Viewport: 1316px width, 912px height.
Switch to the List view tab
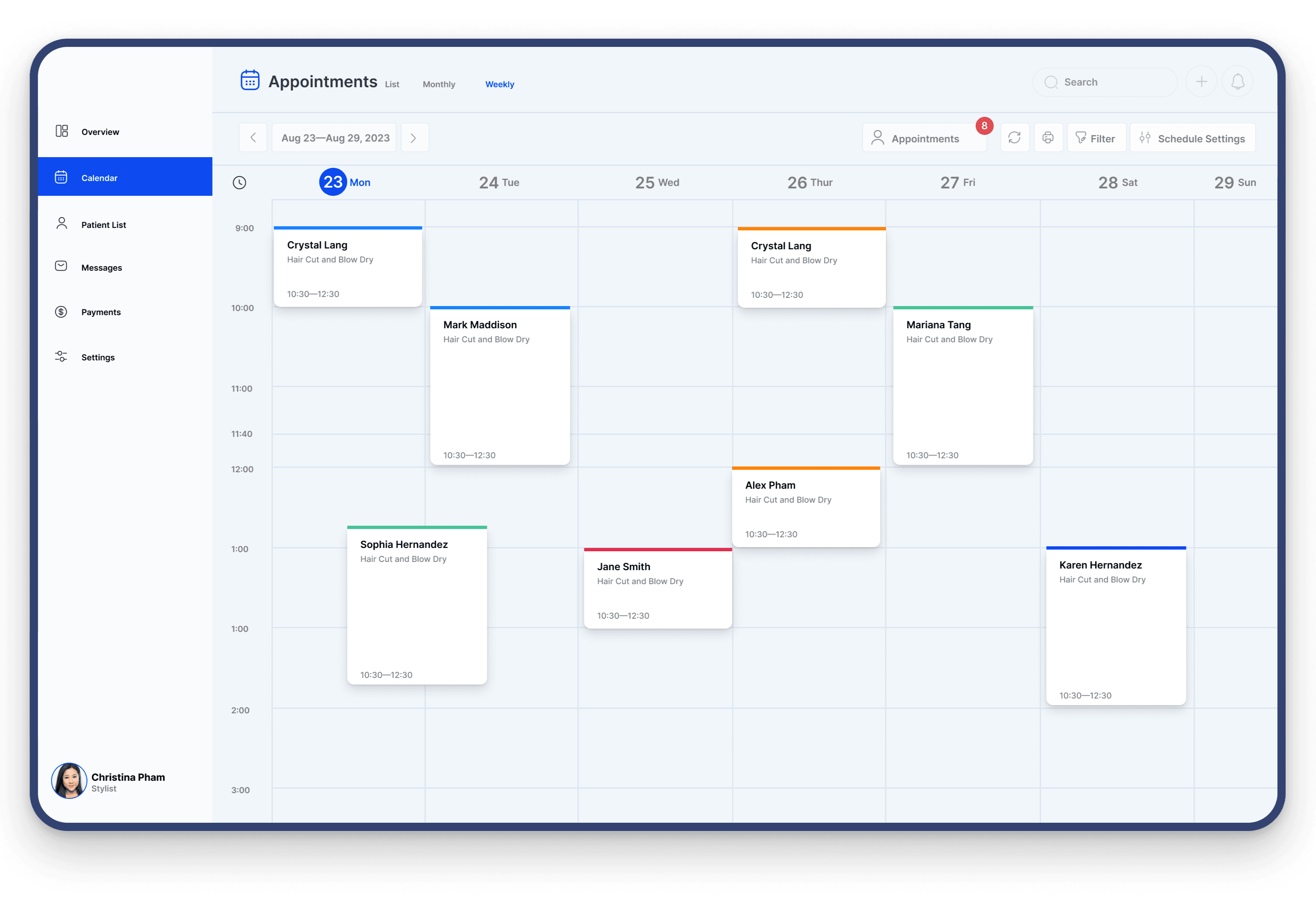pos(392,84)
